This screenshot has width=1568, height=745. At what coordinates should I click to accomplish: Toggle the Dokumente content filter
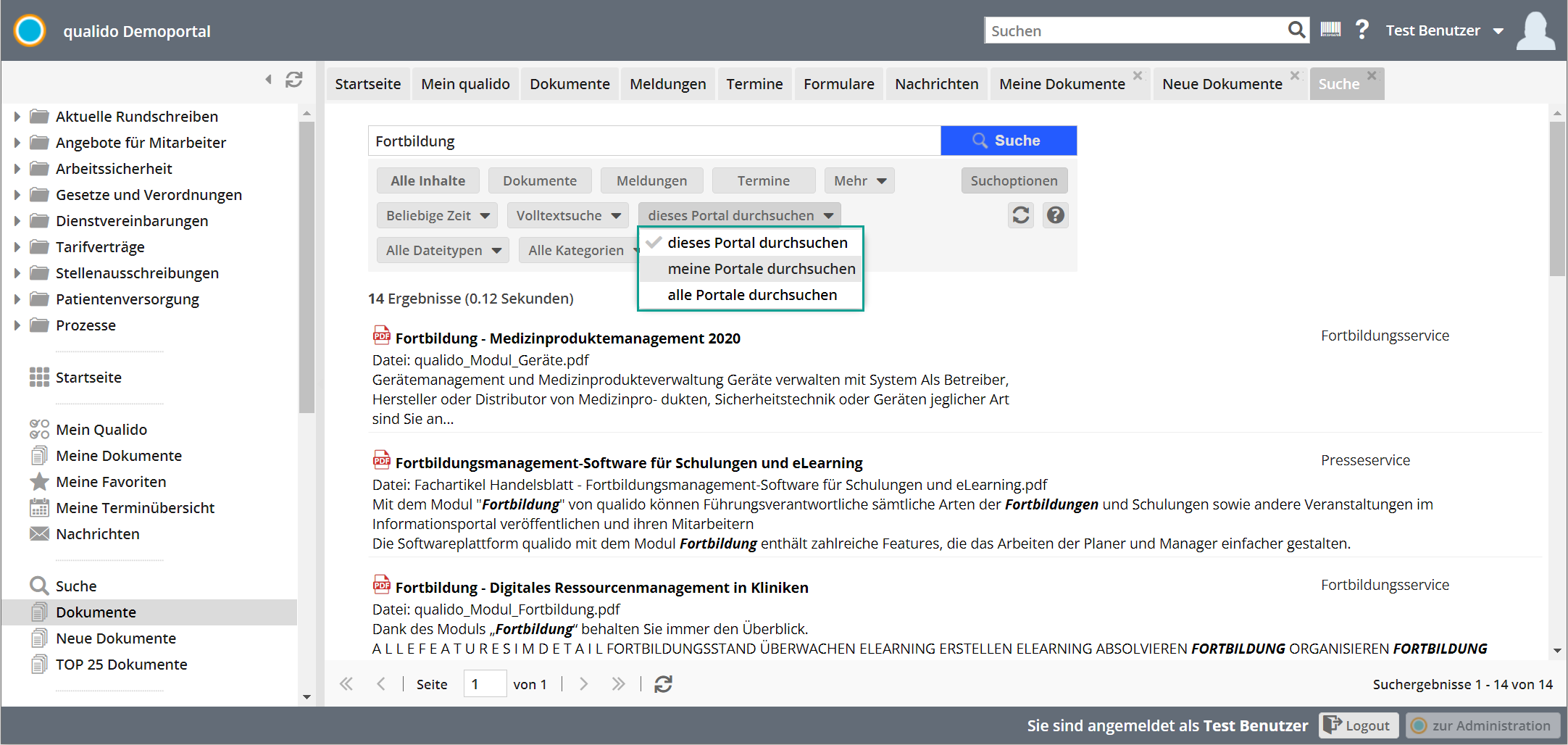pos(540,181)
